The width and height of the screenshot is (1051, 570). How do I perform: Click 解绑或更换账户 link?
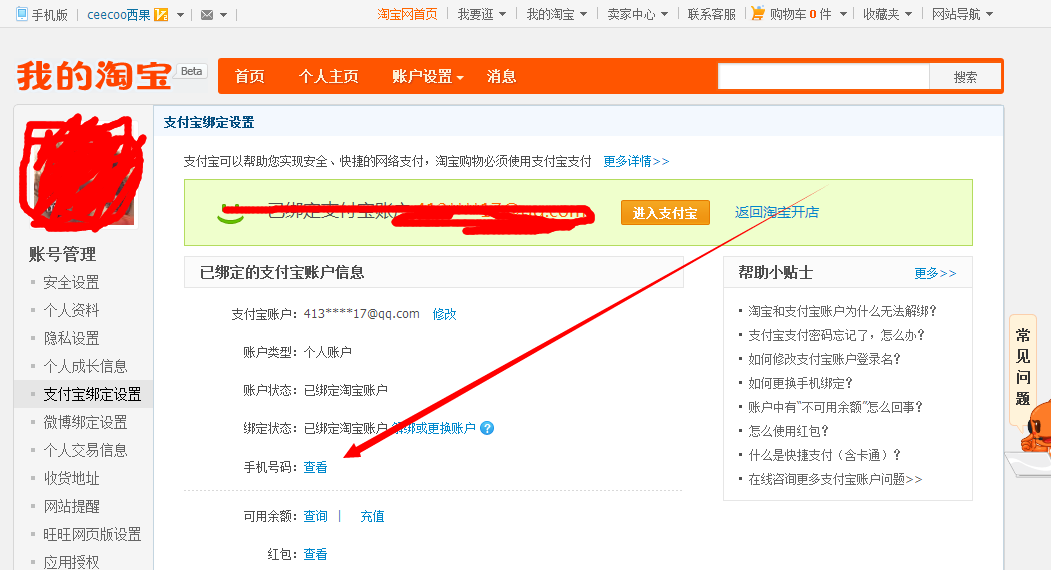pos(434,428)
